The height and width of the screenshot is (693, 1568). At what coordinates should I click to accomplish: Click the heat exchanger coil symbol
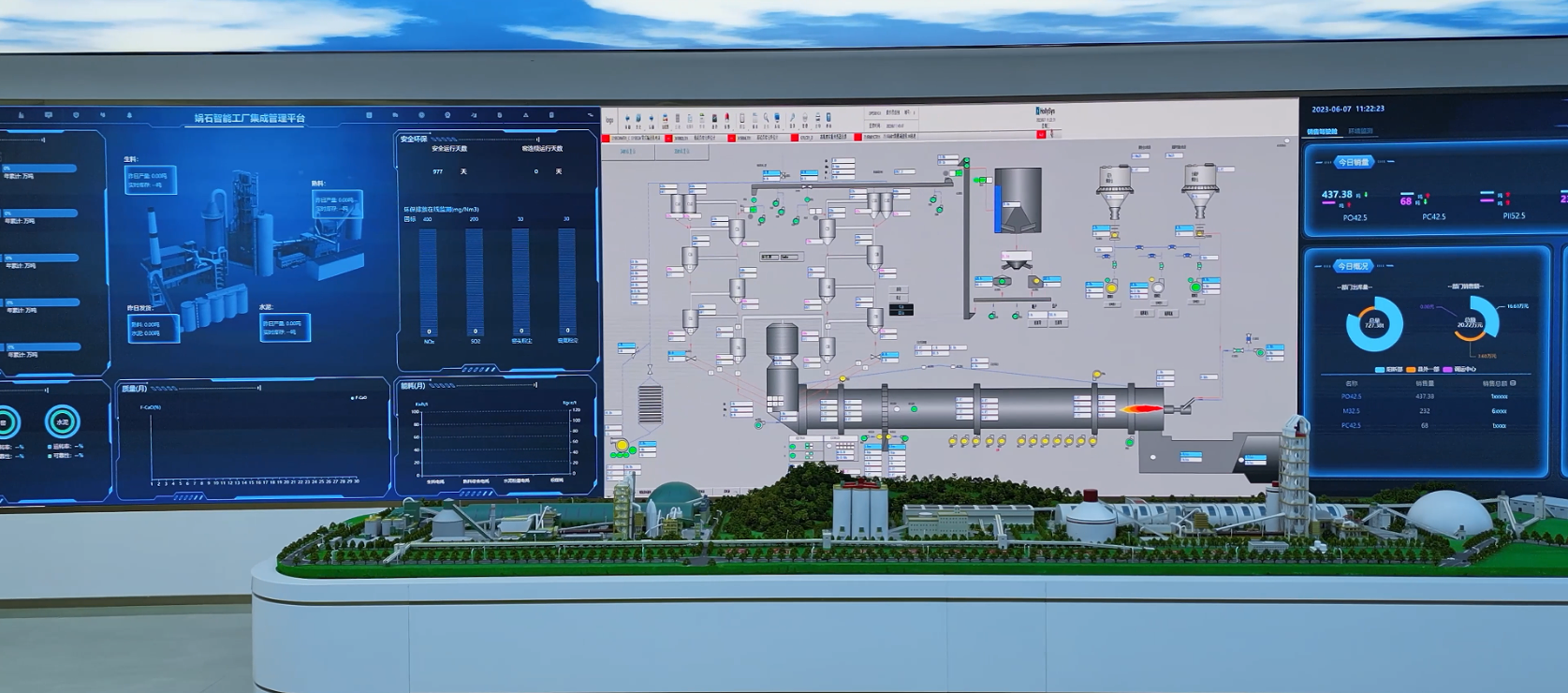point(650,404)
